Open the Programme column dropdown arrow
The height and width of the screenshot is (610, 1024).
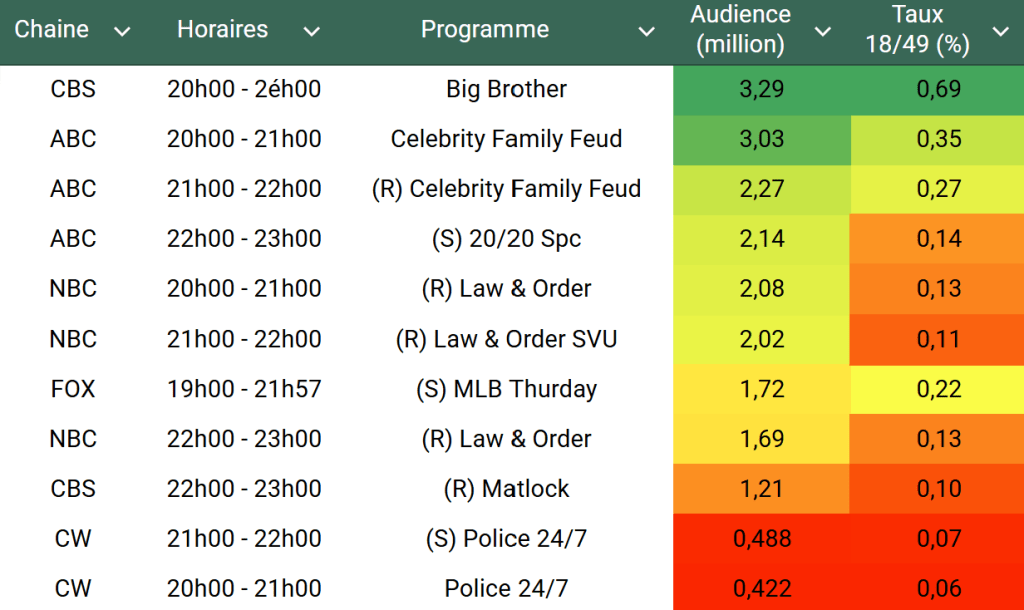pos(647,31)
